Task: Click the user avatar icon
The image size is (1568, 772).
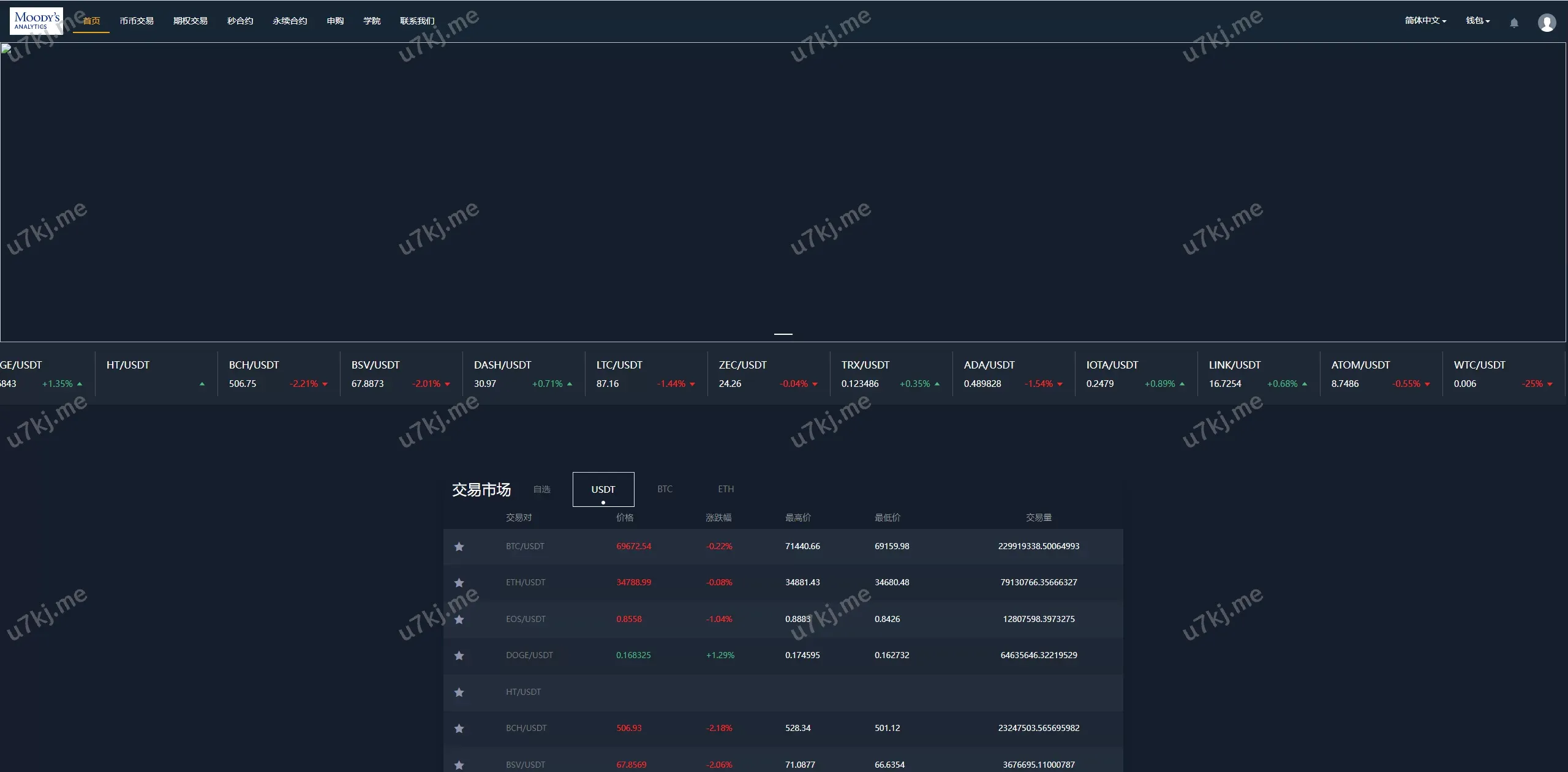Action: point(1547,23)
